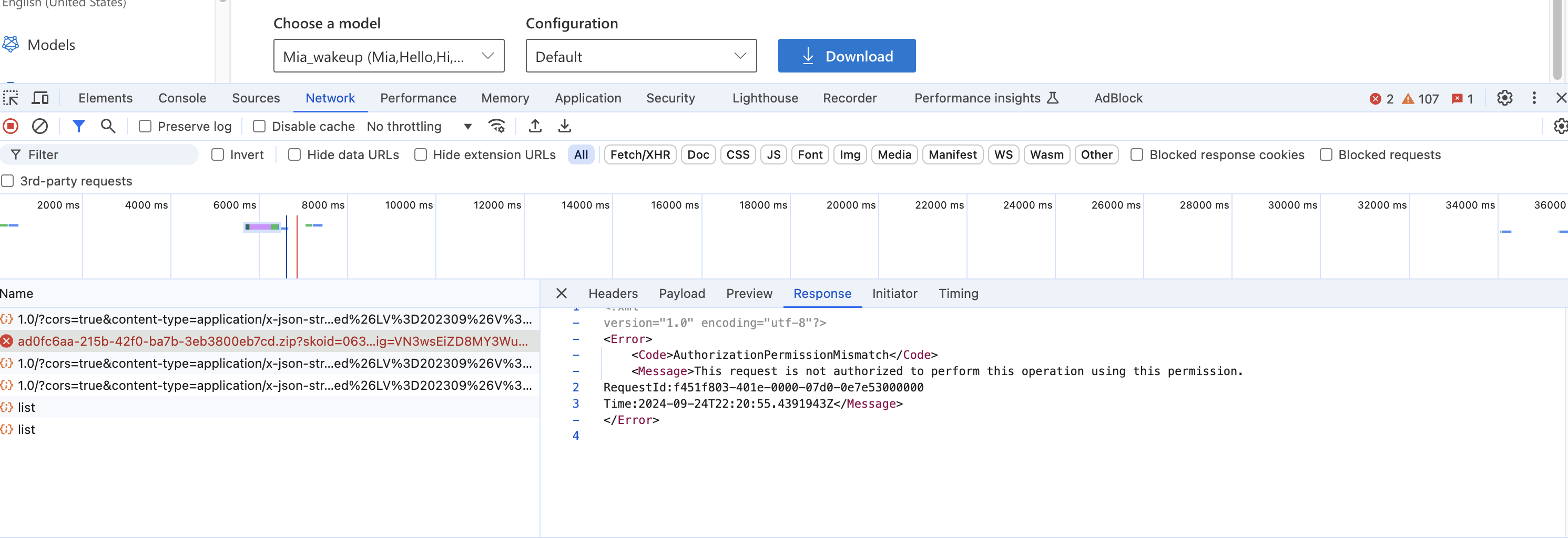Open the Preview tab

click(749, 294)
